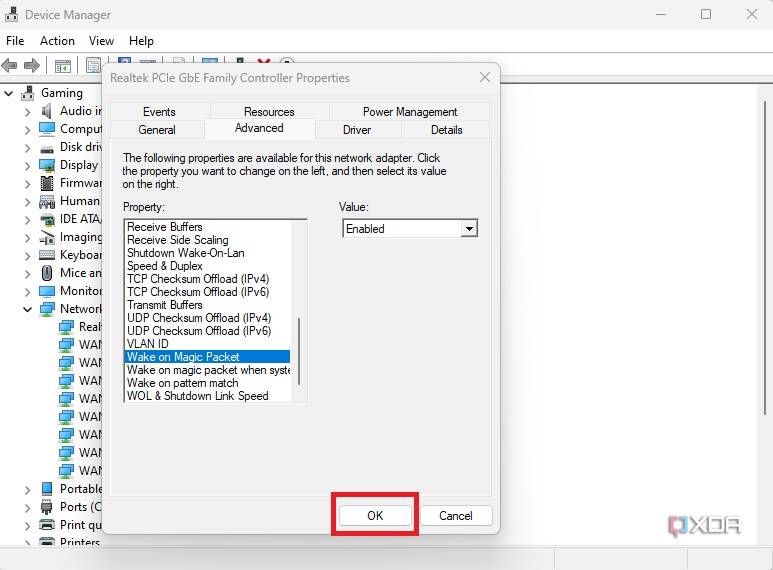The width and height of the screenshot is (773, 570).
Task: Select 'Transmit Buffers' property
Action: pyautogui.click(x=165, y=305)
